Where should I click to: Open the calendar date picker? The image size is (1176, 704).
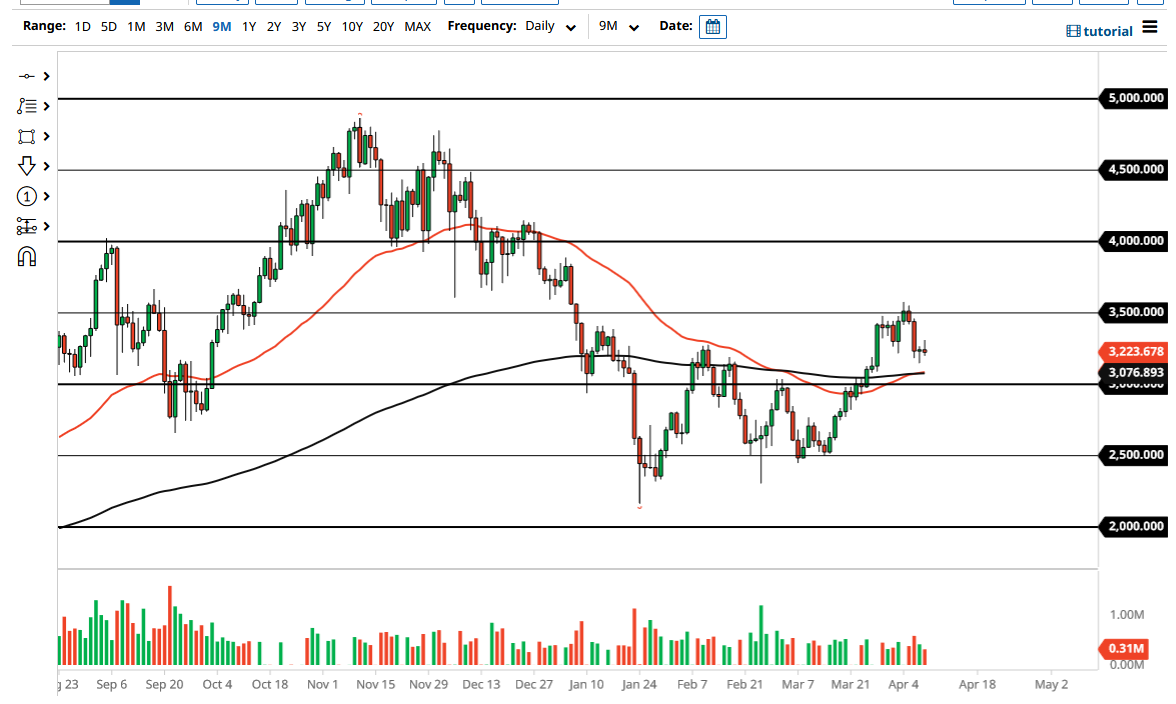point(712,27)
